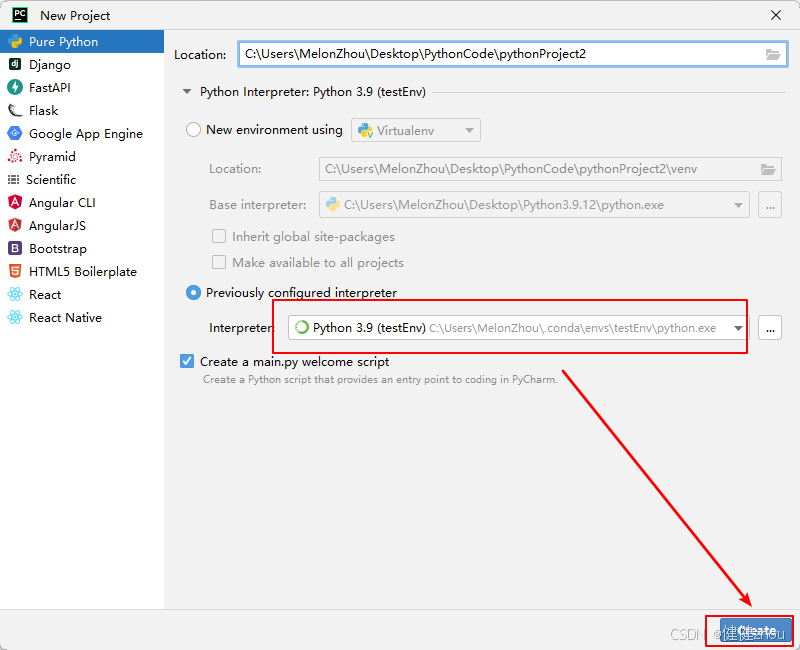Click the Pyramid red icon
Viewport: 800px width, 650px height.
coord(15,156)
